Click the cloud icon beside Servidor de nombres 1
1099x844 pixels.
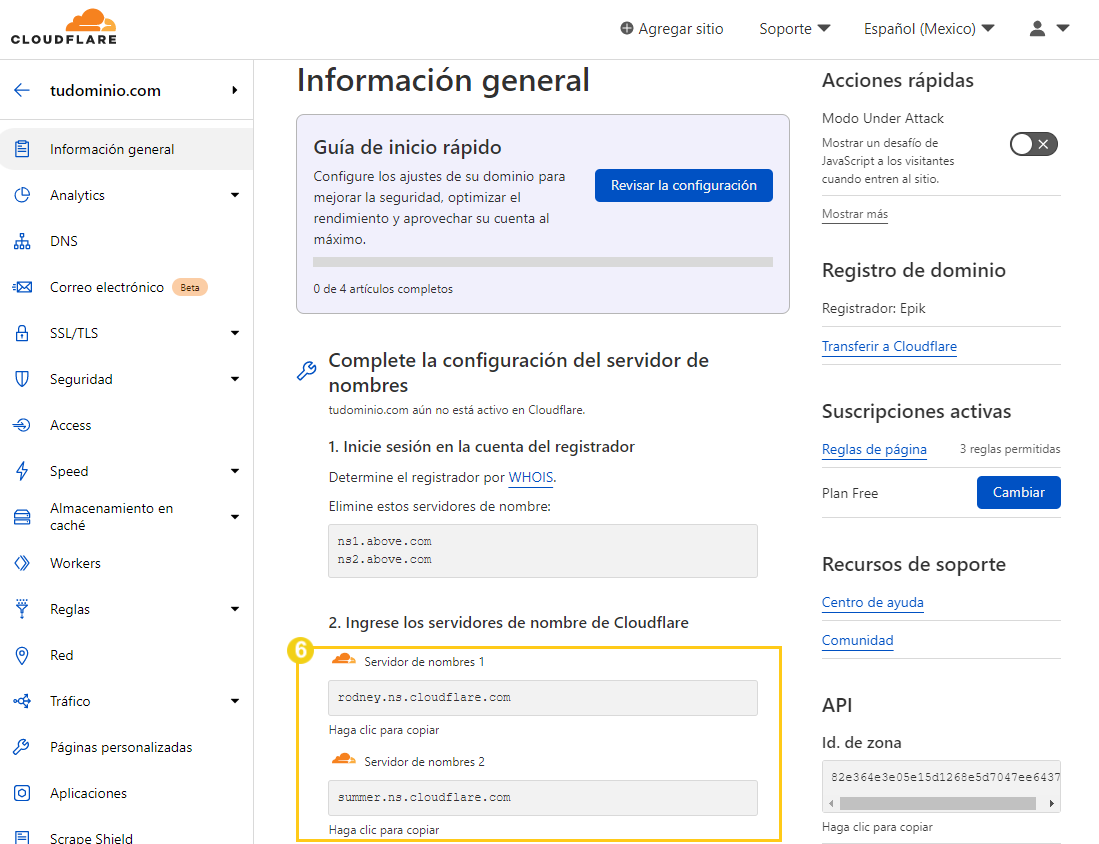point(343,659)
